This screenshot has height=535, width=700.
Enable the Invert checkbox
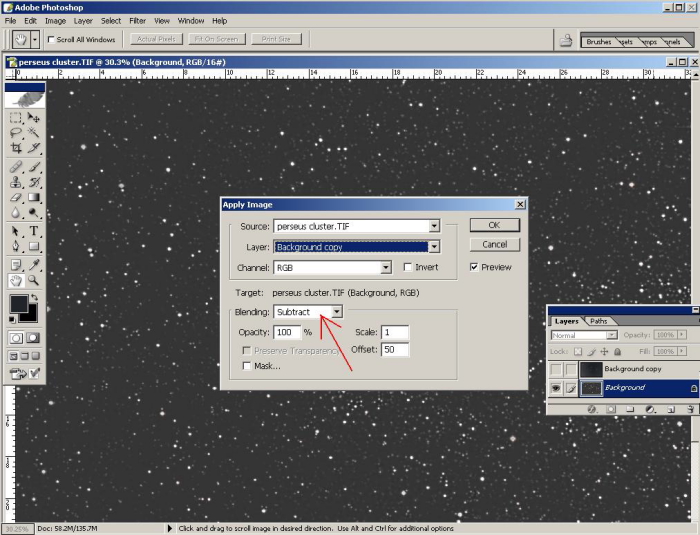408,268
